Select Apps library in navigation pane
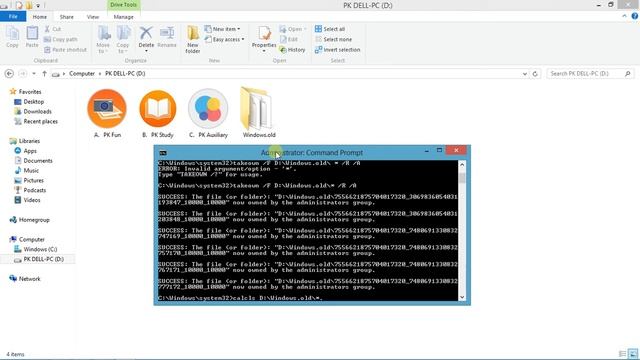The width and height of the screenshot is (640, 360). click(x=30, y=151)
